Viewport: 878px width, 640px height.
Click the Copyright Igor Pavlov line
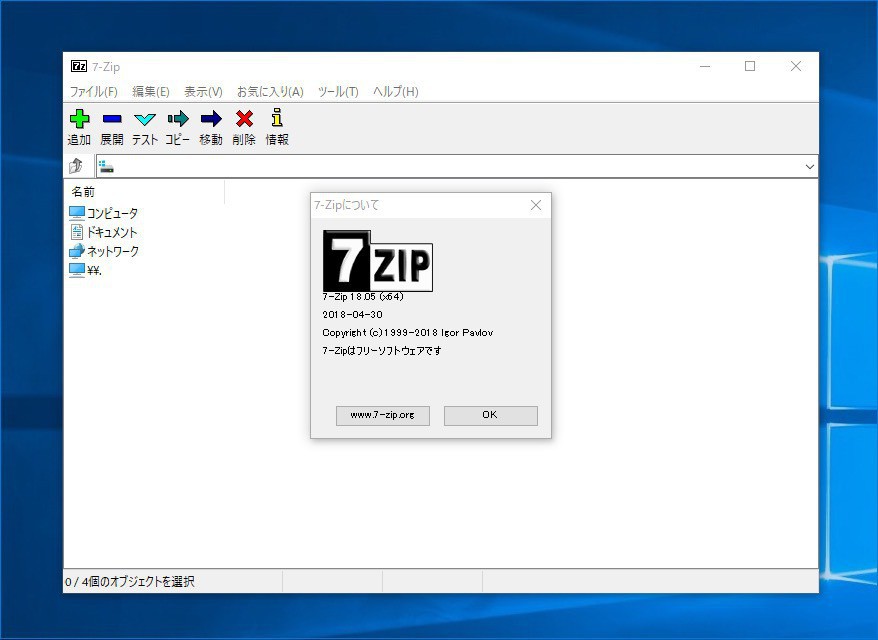click(x=408, y=333)
